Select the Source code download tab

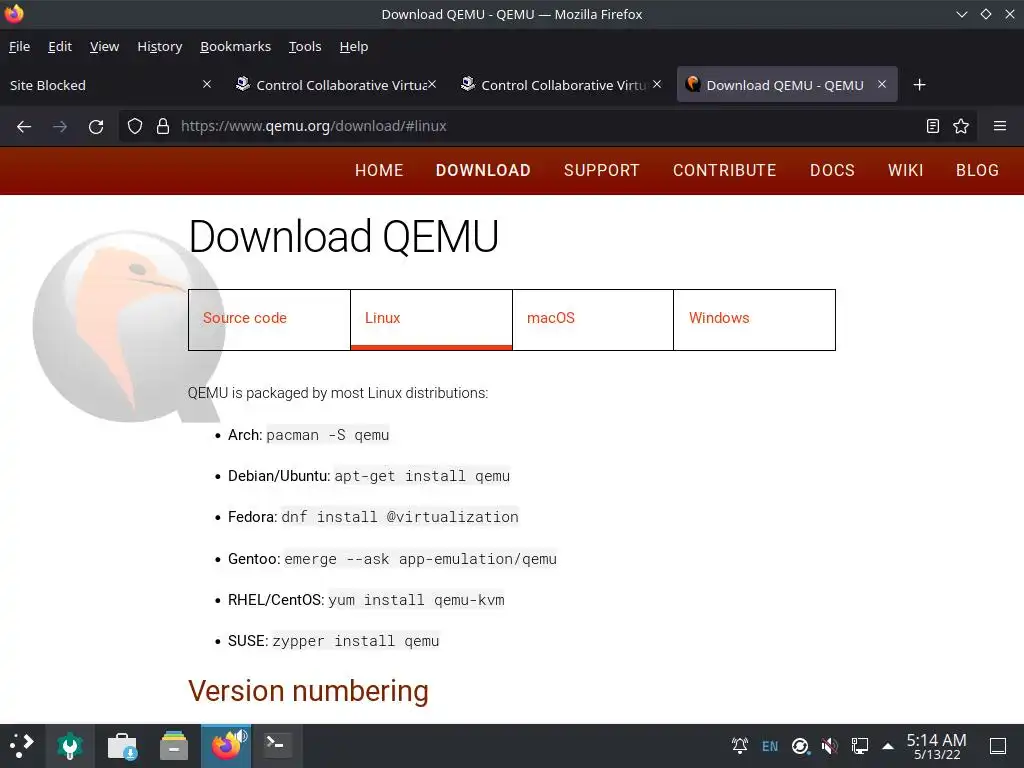269,319
